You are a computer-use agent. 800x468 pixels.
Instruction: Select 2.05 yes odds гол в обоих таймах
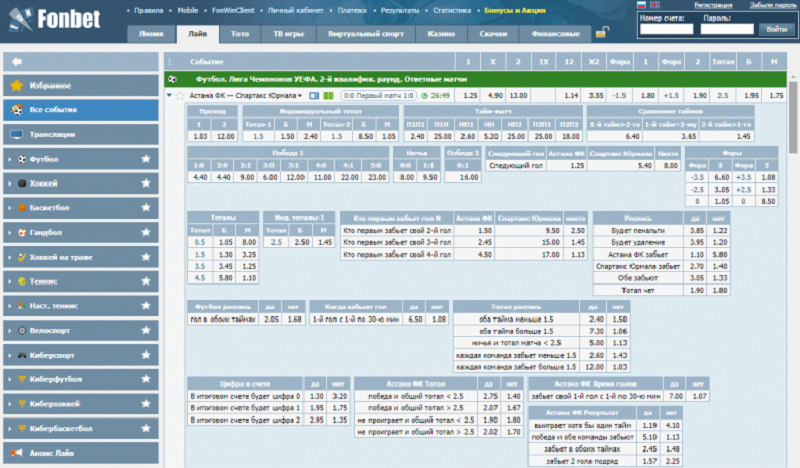[x=271, y=319]
